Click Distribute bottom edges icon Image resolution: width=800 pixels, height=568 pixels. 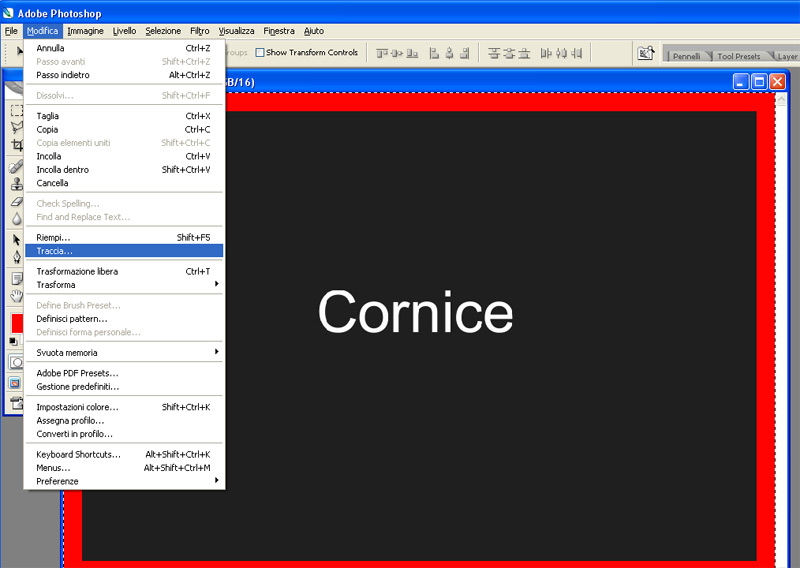coord(524,53)
